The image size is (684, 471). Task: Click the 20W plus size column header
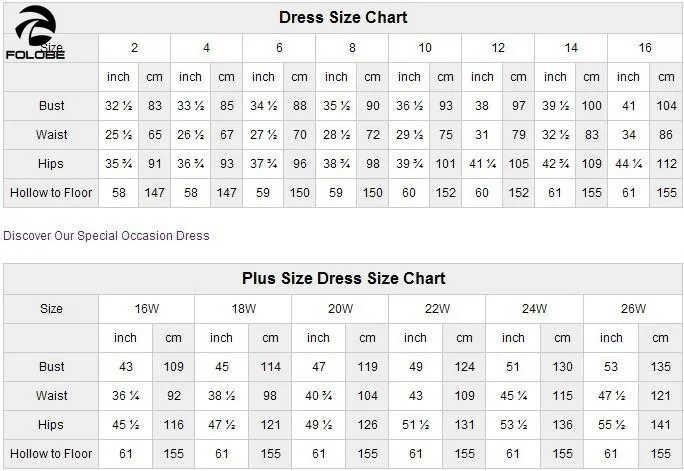click(340, 309)
